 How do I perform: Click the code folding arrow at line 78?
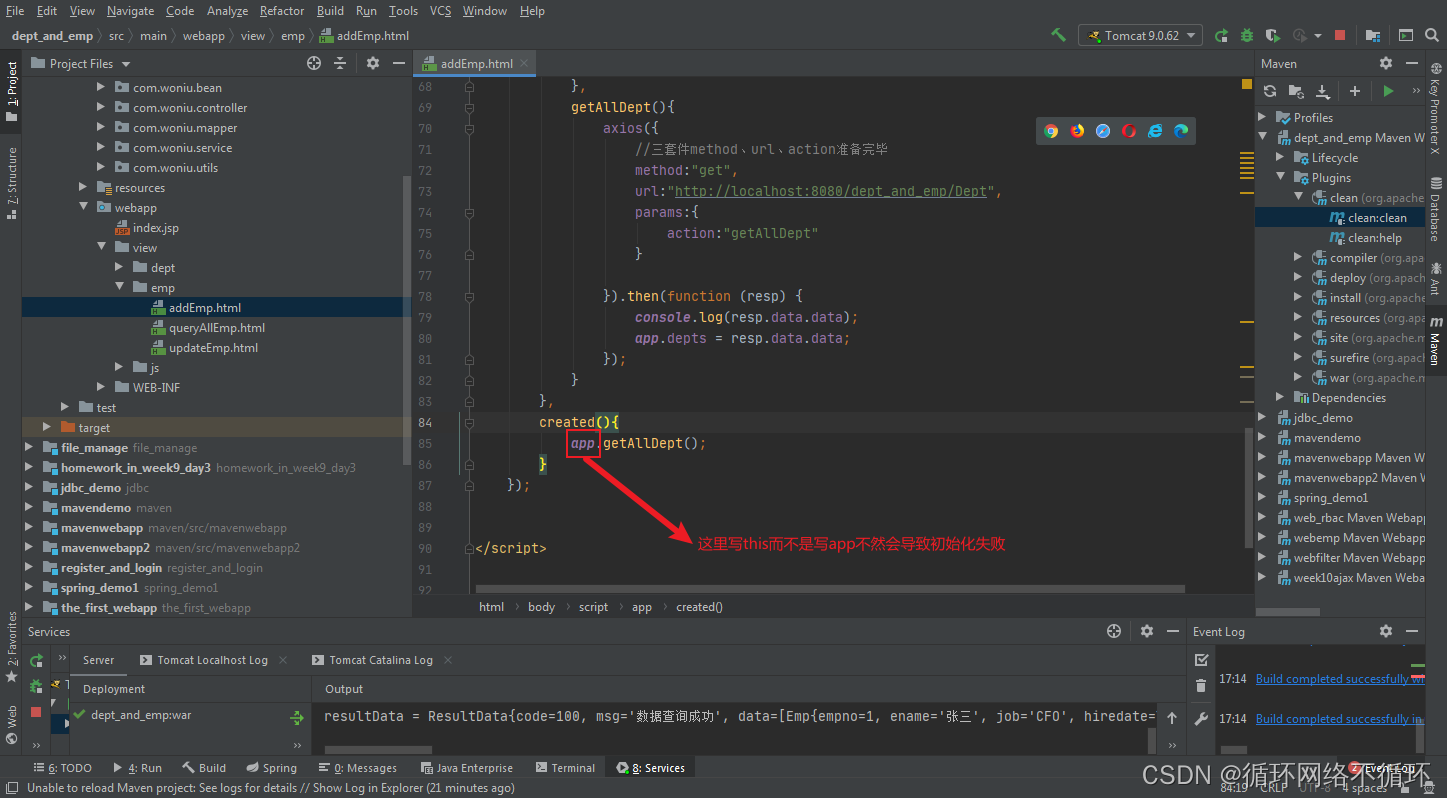pos(469,296)
